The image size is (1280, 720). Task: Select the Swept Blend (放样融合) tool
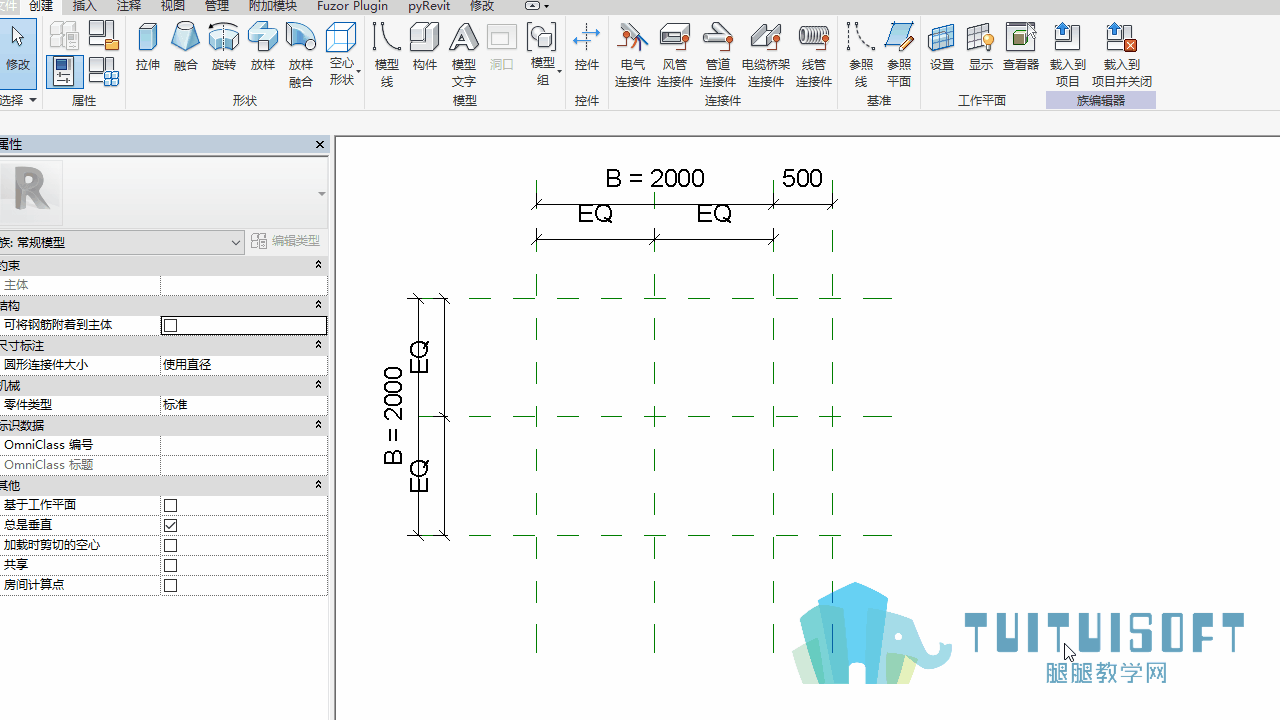tap(300, 55)
